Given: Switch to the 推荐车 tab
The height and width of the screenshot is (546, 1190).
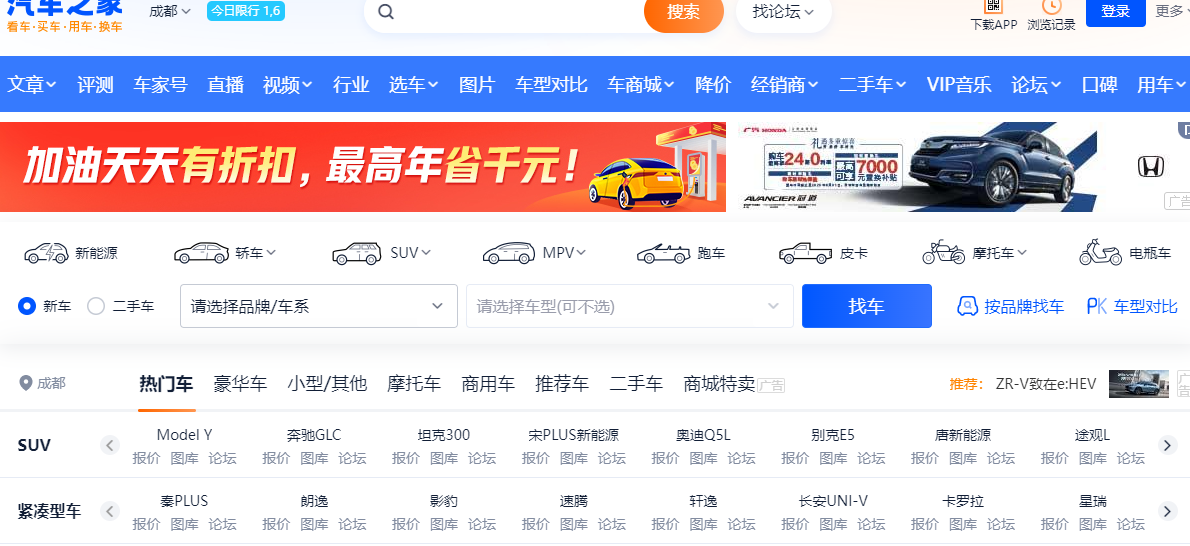Looking at the screenshot, I should point(562,383).
